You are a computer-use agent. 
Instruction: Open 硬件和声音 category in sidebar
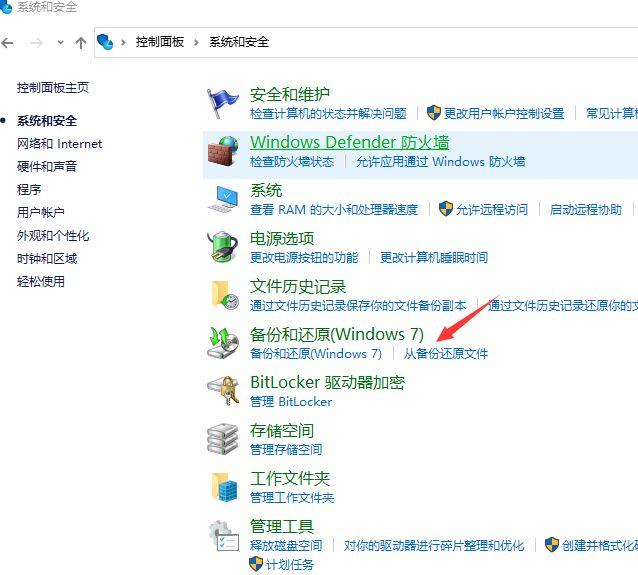(x=47, y=166)
